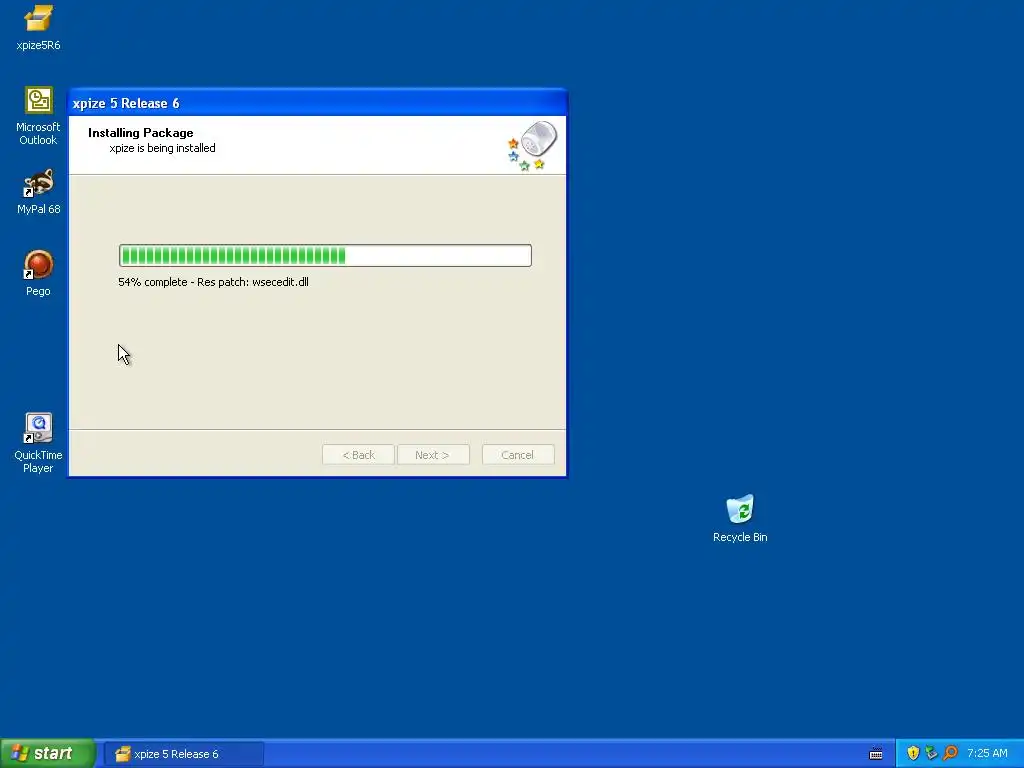Click the taskbar clock showing 7:25 AM
This screenshot has width=1024, height=768.
coord(987,753)
